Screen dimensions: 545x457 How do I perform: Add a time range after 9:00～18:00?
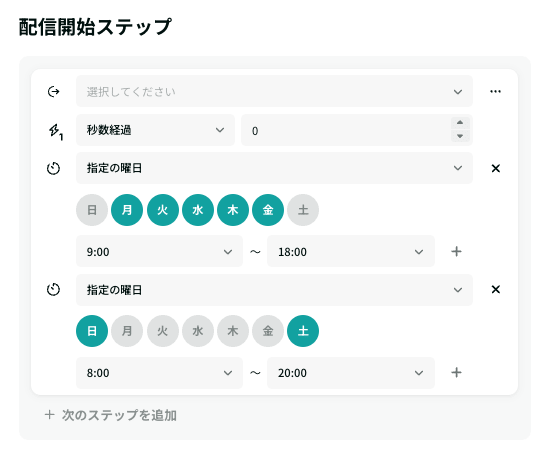(456, 251)
